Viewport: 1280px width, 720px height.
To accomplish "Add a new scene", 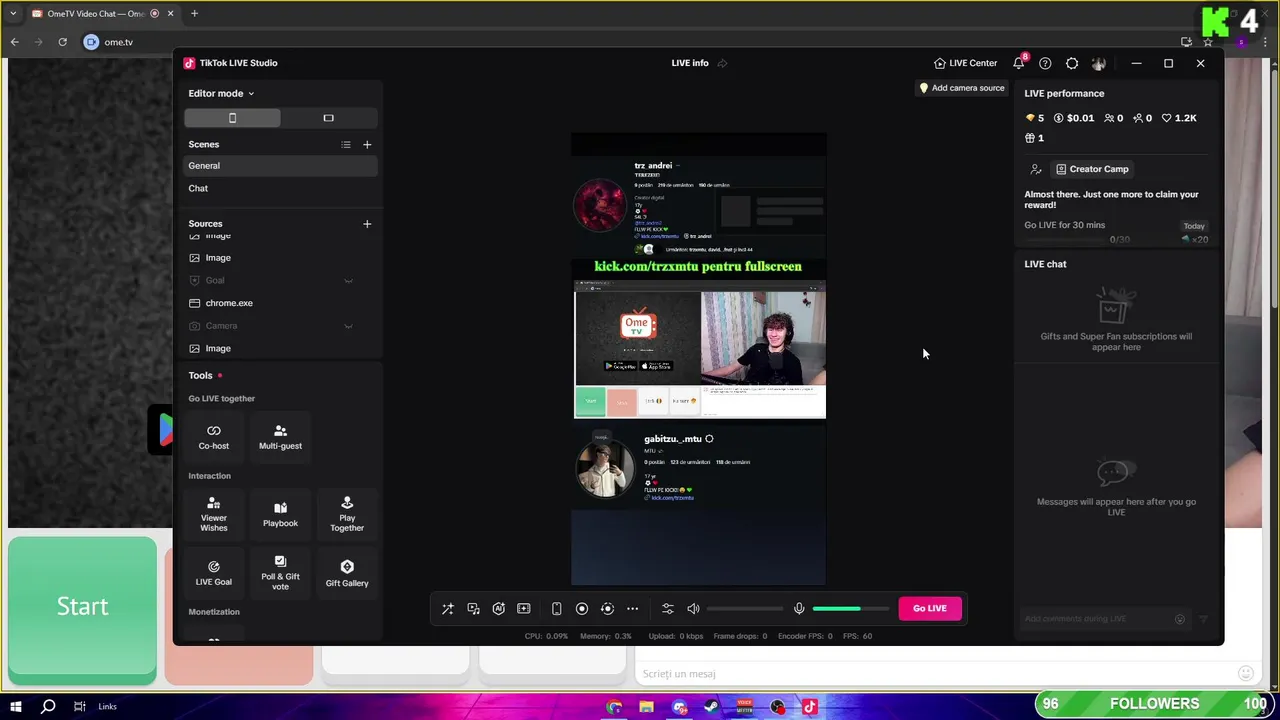I will pyautogui.click(x=367, y=145).
